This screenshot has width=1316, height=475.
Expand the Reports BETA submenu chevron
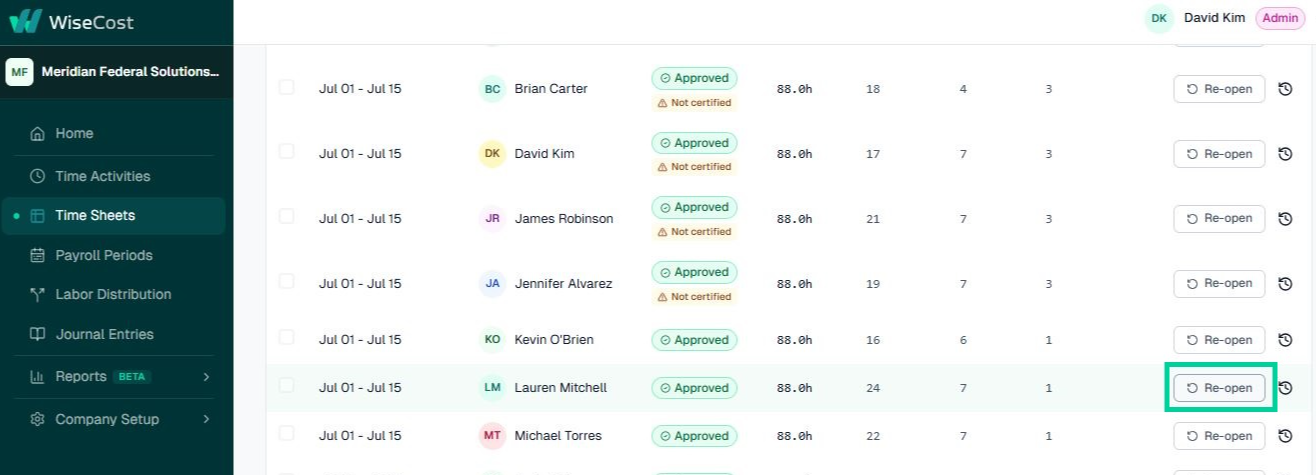(x=206, y=377)
